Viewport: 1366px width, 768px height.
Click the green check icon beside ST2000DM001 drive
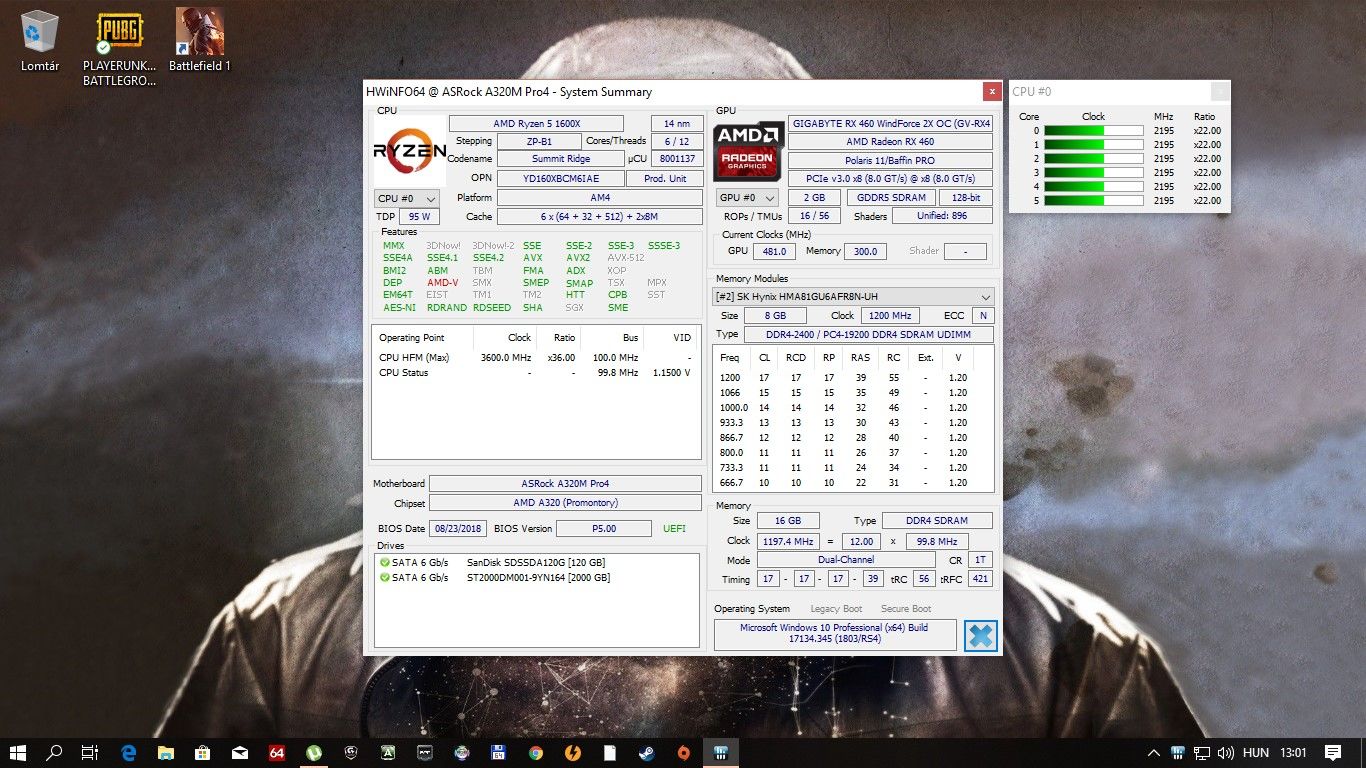[385, 578]
